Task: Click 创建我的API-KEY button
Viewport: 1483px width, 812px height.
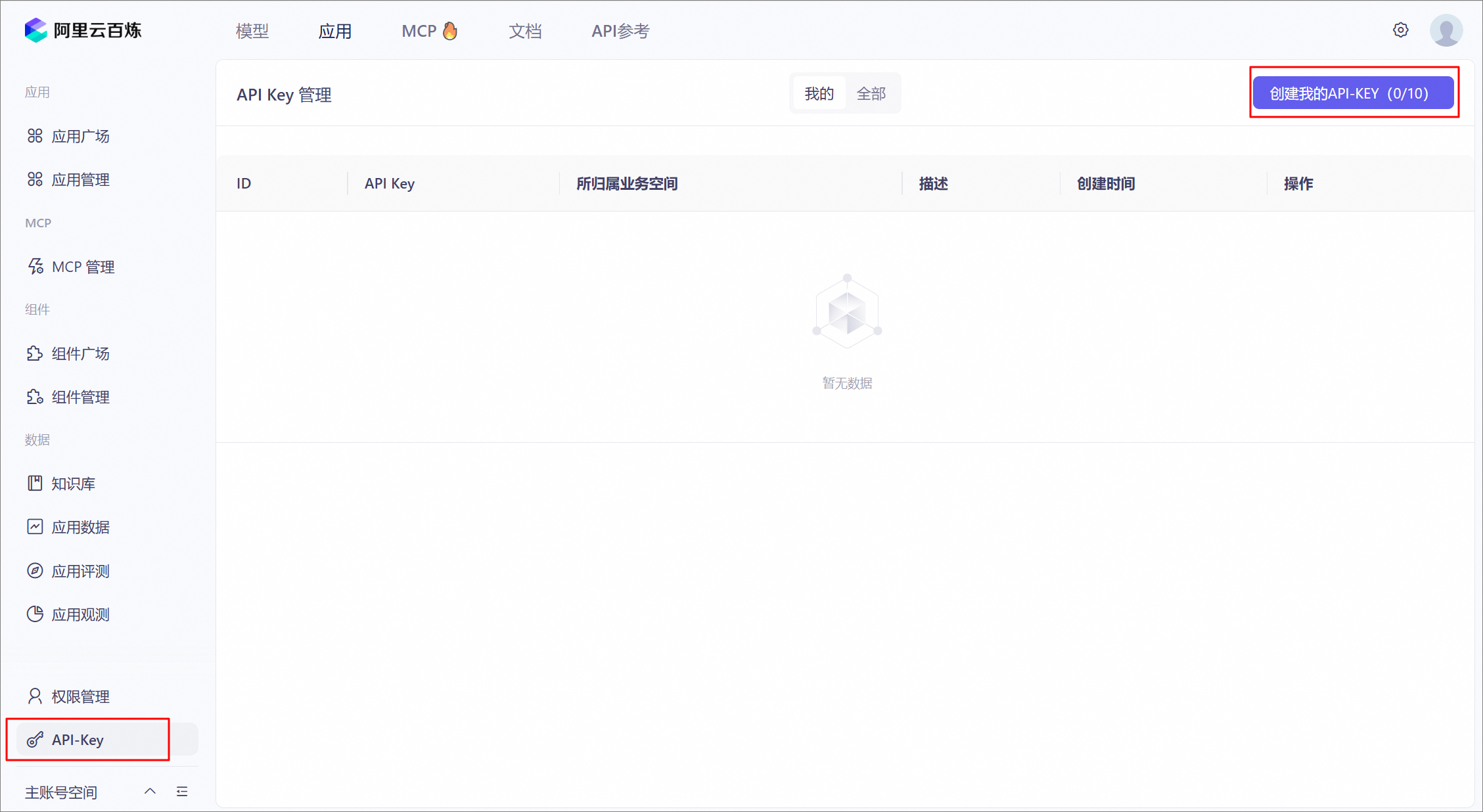Action: 1352,93
